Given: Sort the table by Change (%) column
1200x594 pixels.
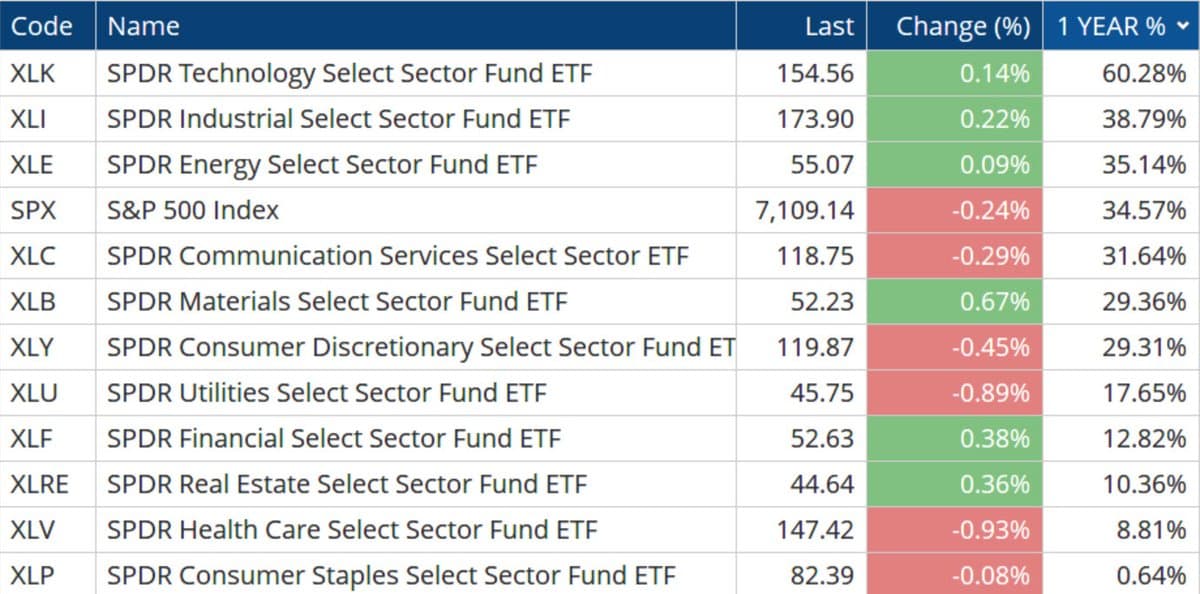Looking at the screenshot, I should [x=959, y=26].
